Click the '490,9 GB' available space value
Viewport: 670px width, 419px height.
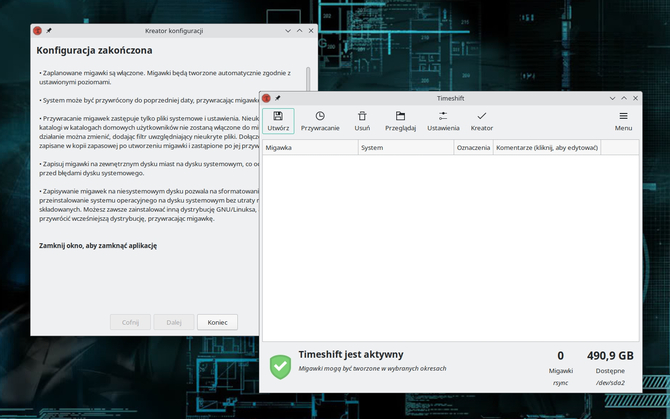coord(610,355)
